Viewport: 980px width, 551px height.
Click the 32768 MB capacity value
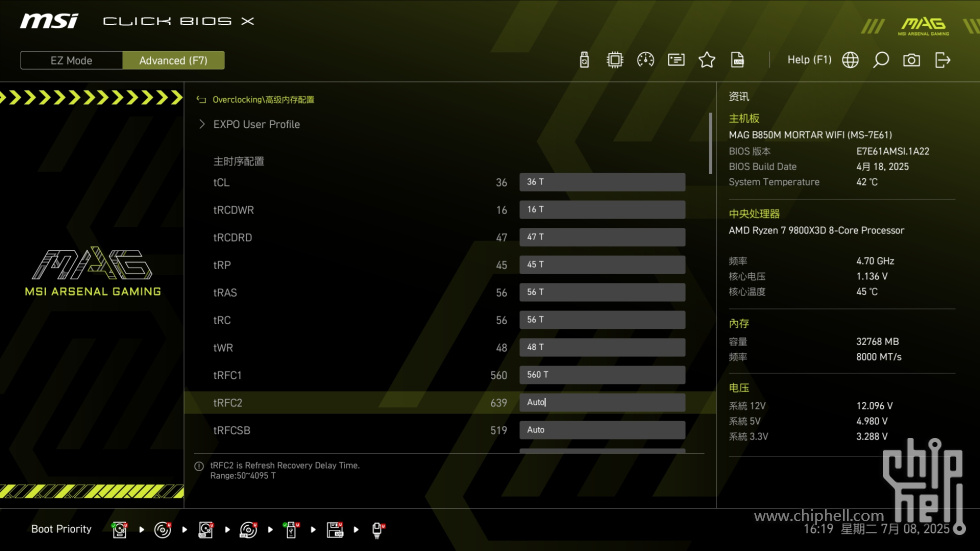click(x=878, y=341)
